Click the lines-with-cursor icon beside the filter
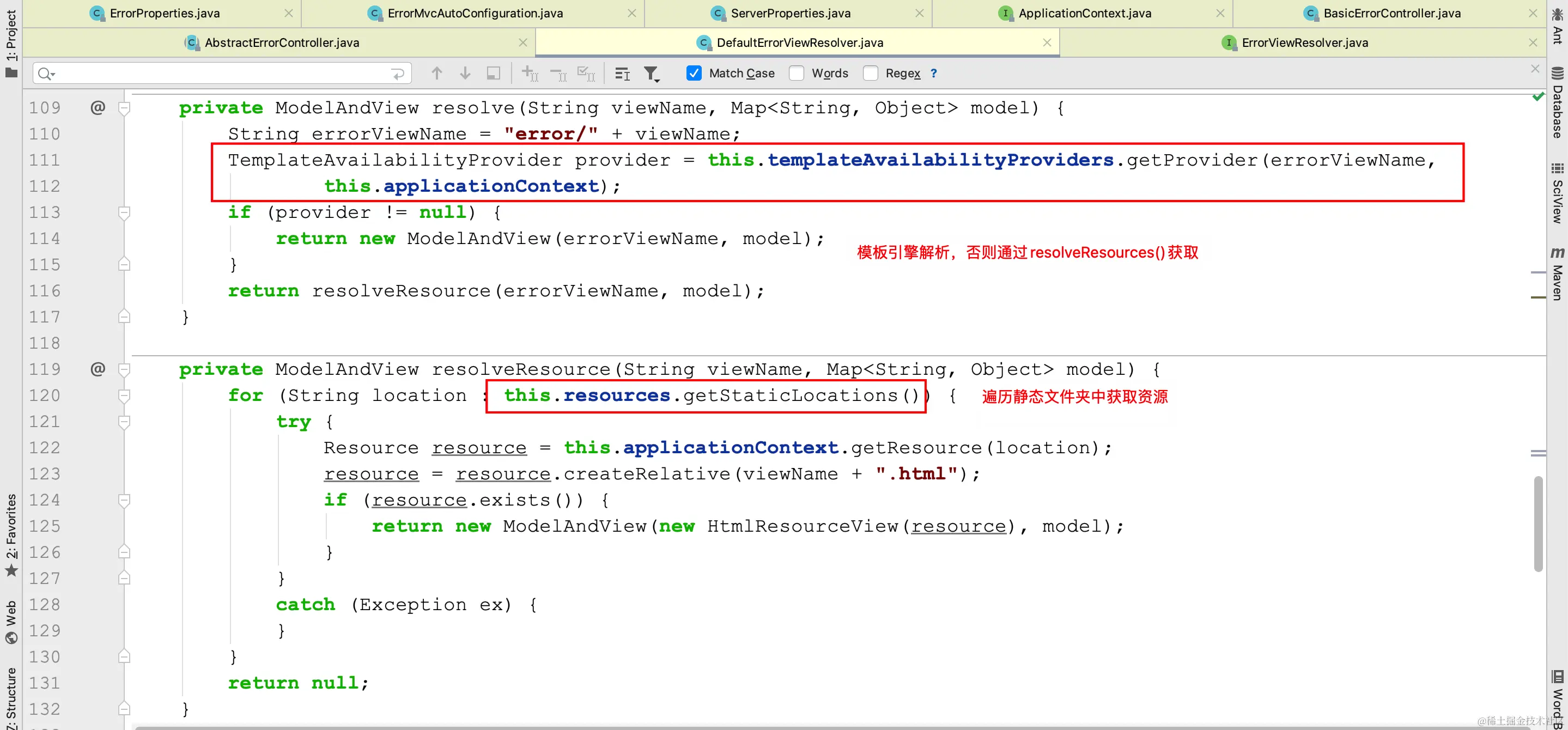Screen dimensions: 1568x730 [622, 74]
